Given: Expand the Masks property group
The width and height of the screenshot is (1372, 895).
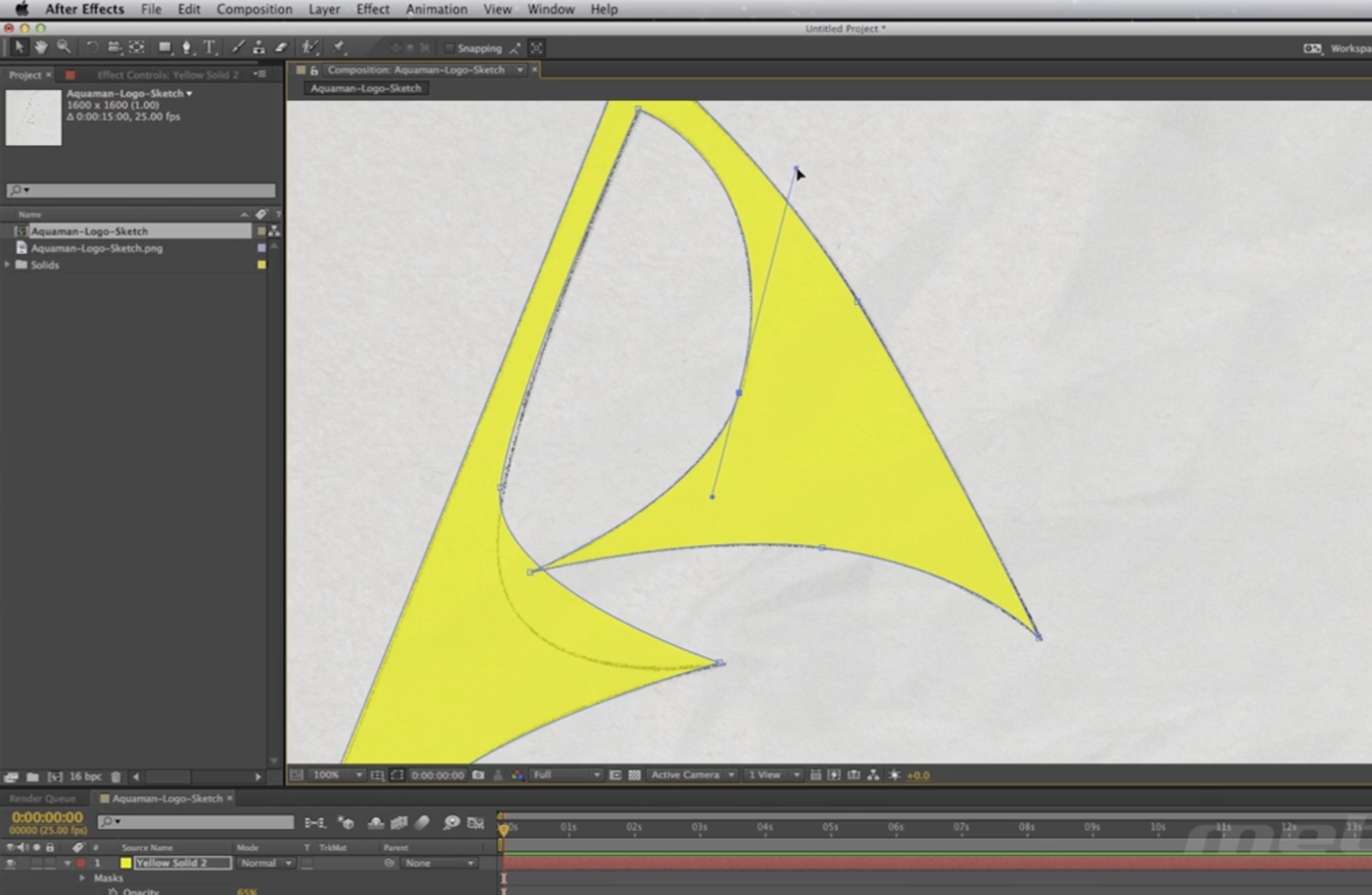Looking at the screenshot, I should click(x=82, y=878).
